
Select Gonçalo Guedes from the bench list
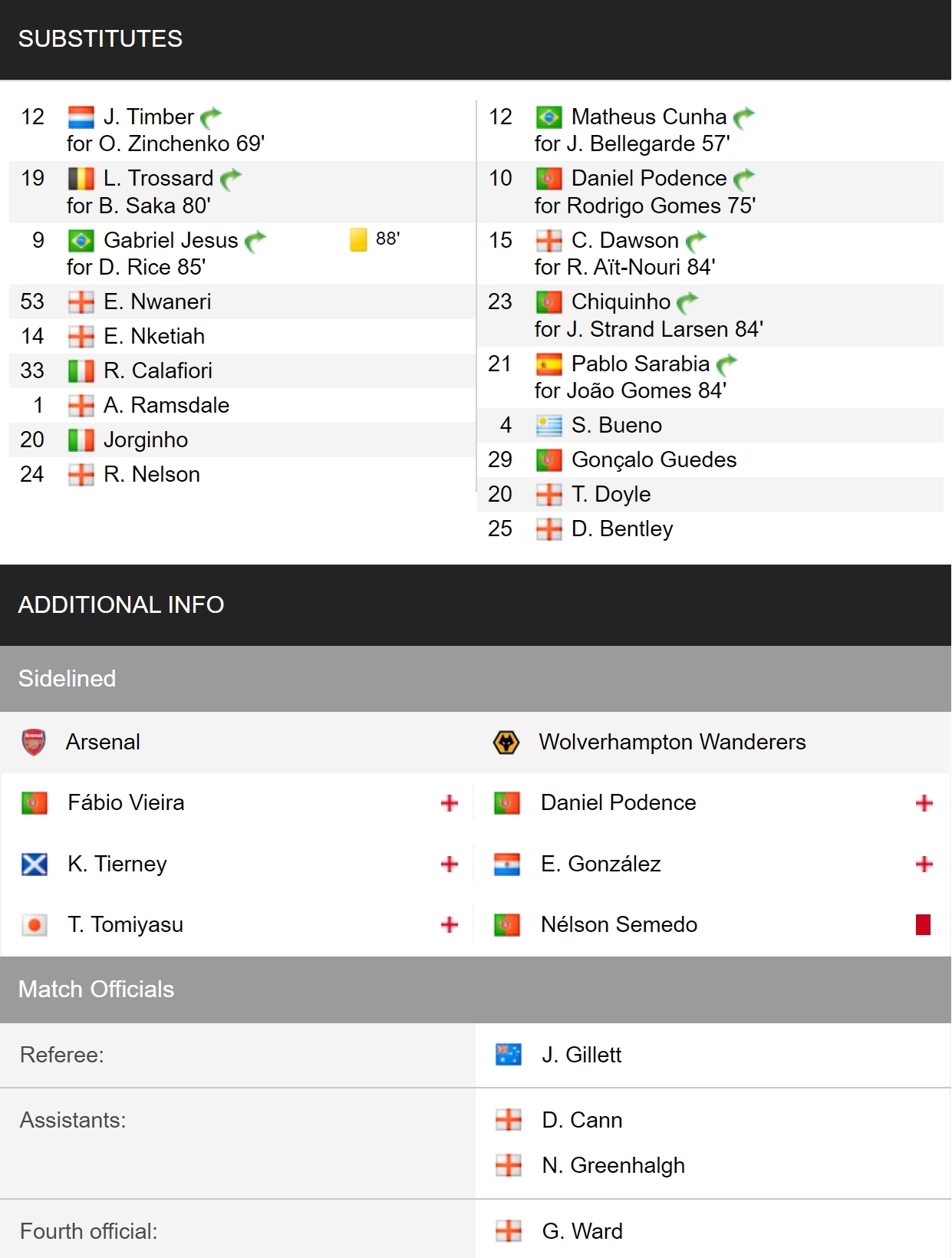654,459
